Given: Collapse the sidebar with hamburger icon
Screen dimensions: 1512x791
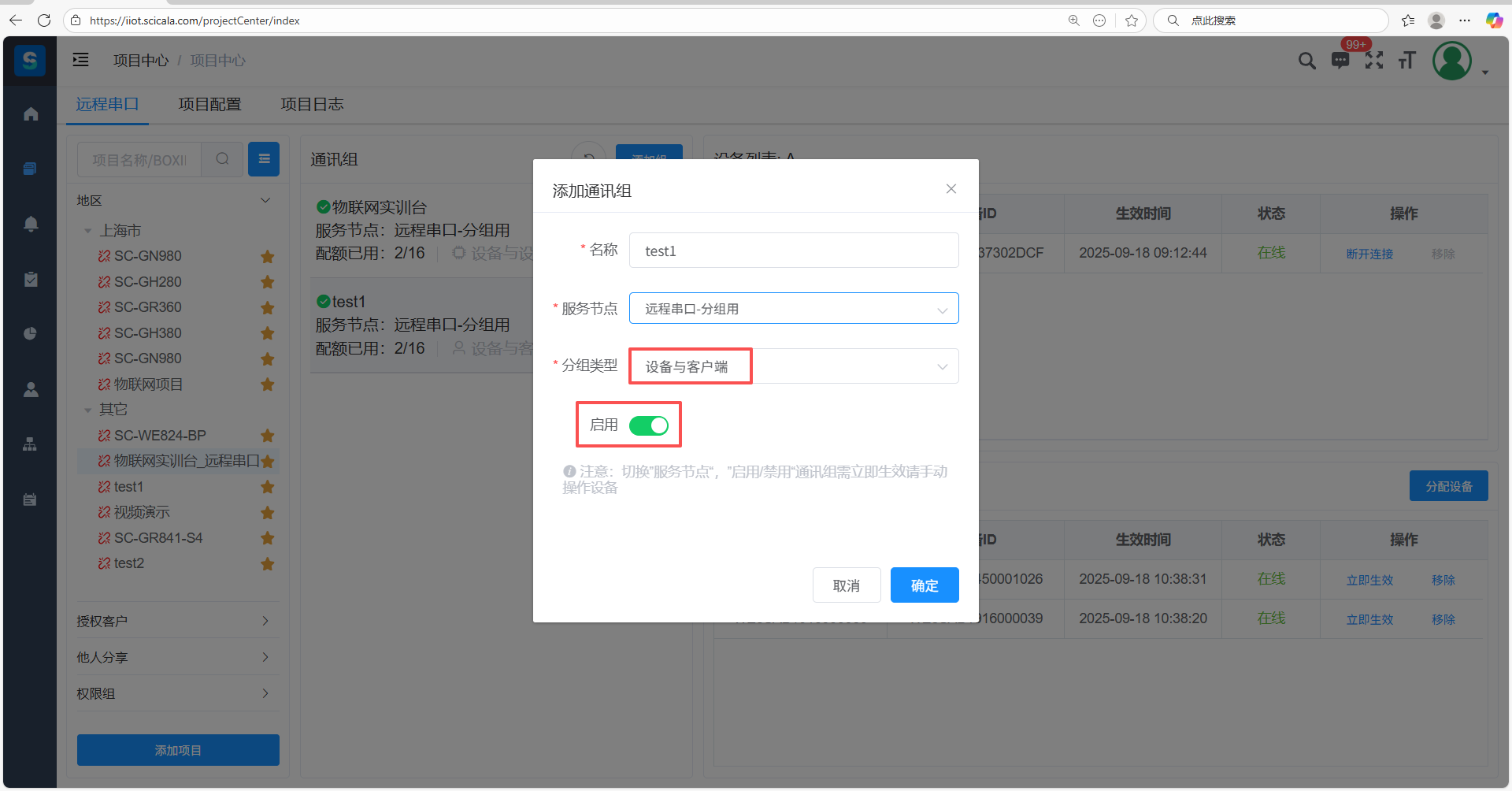Looking at the screenshot, I should pyautogui.click(x=81, y=60).
